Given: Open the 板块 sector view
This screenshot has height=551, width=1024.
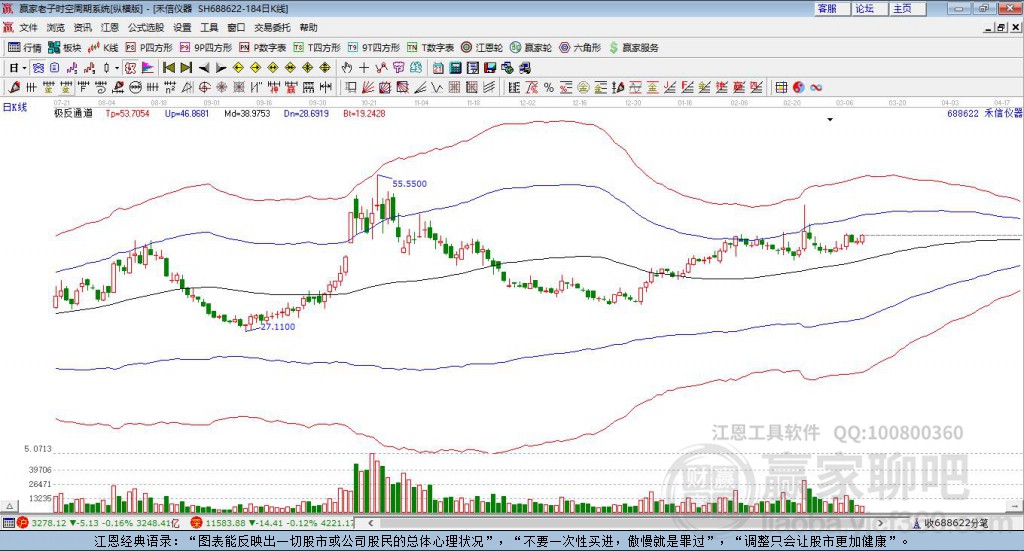Looking at the screenshot, I should coord(64,48).
